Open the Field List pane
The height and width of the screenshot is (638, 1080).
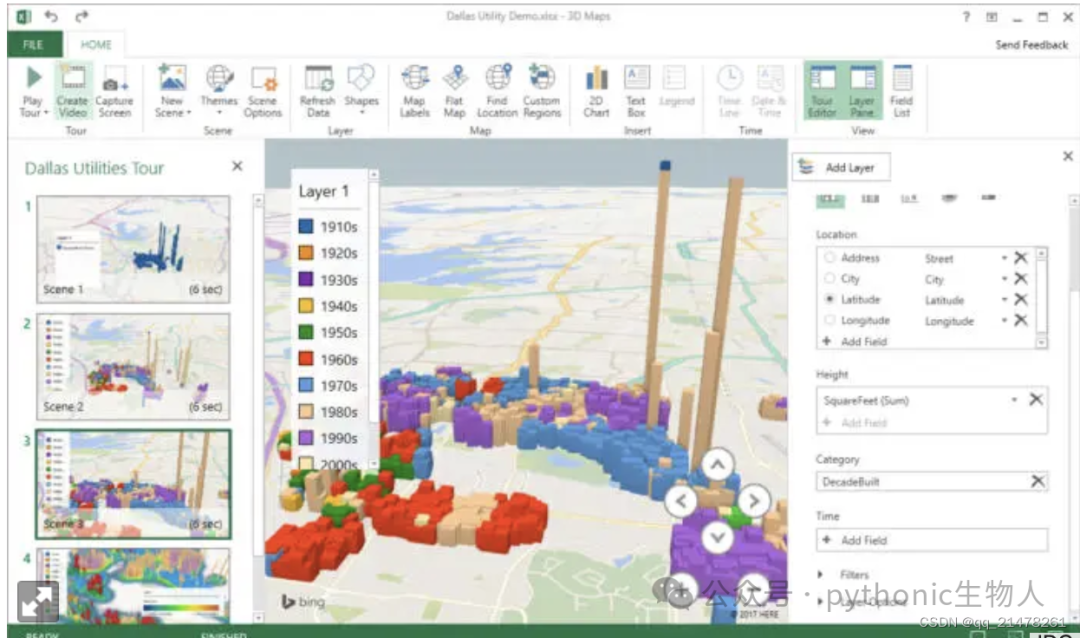pos(901,91)
